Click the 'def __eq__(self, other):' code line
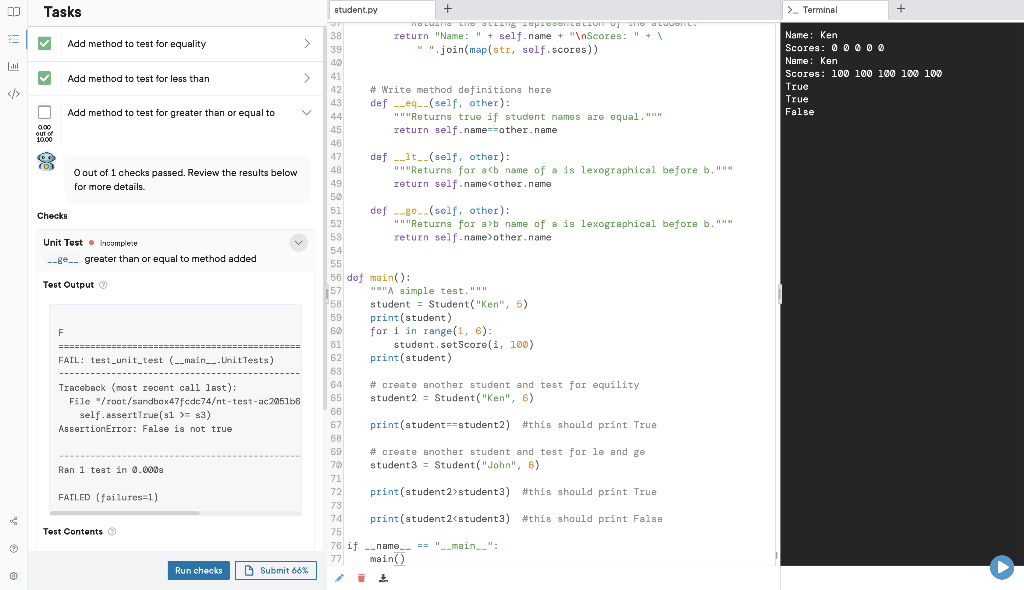This screenshot has height=590, width=1024. coord(440,103)
